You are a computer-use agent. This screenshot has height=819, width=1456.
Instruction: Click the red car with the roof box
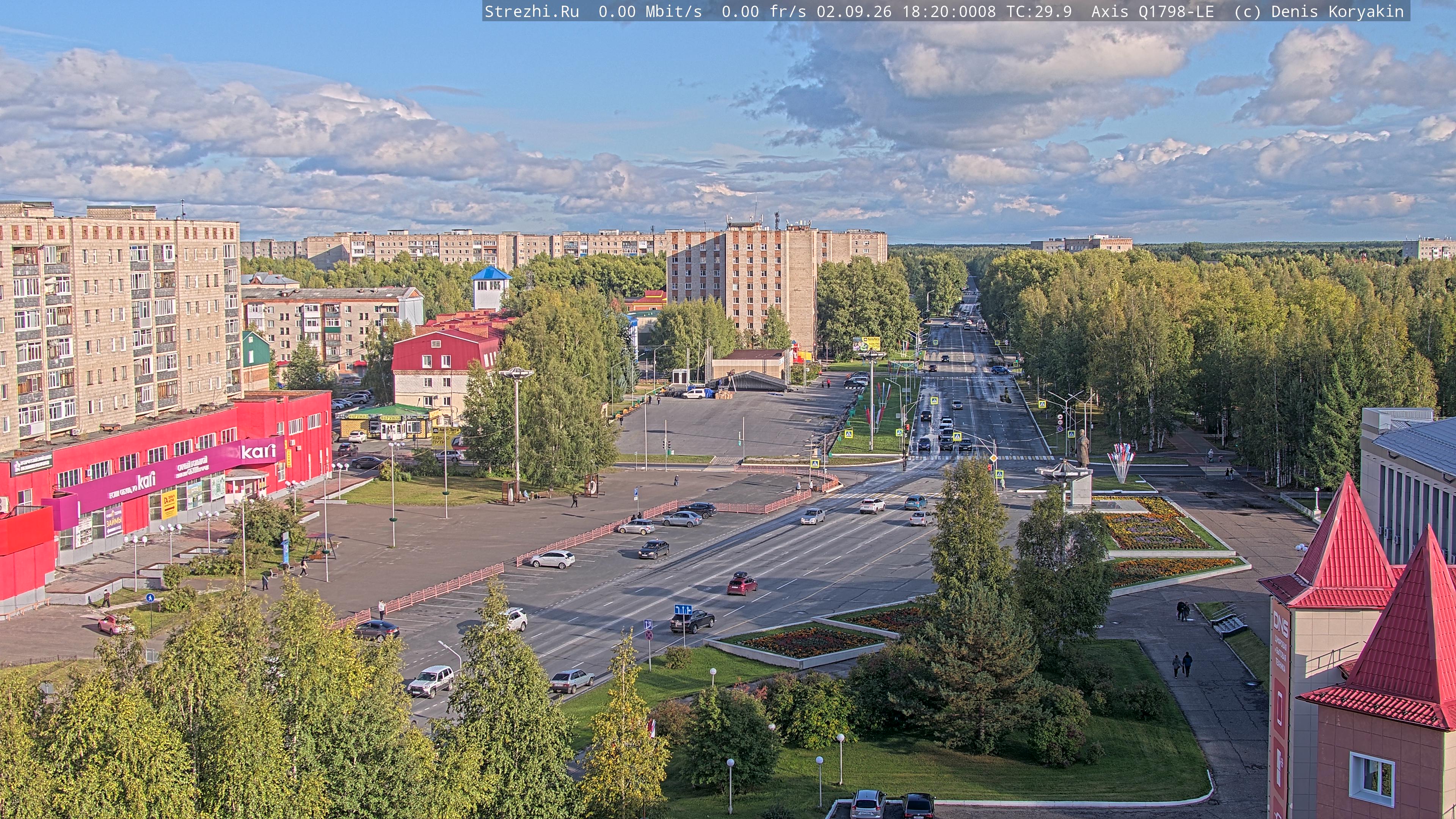(742, 584)
